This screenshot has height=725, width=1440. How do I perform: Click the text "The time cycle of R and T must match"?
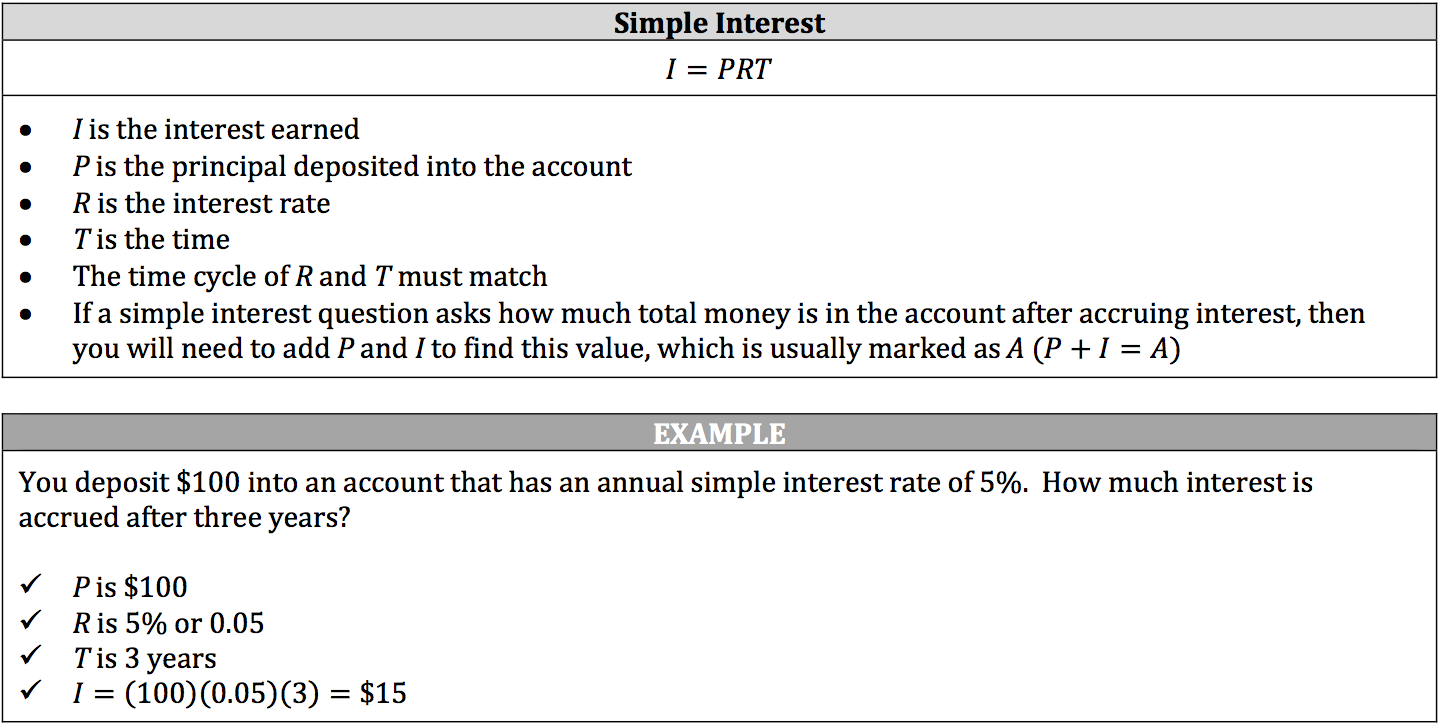tap(310, 277)
